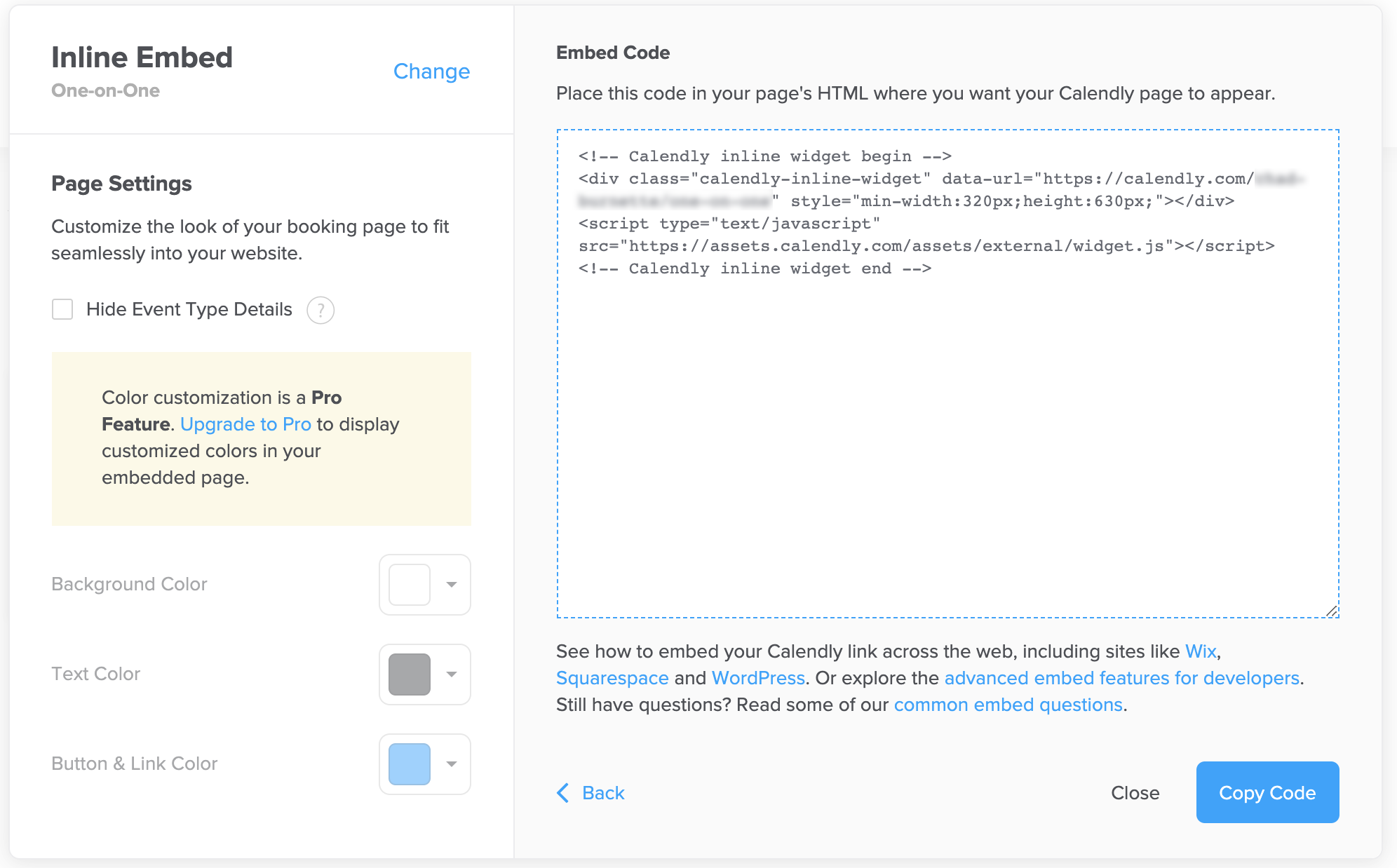Click the script src widget.js code line
The width and height of the screenshot is (1397, 868).
(x=926, y=246)
